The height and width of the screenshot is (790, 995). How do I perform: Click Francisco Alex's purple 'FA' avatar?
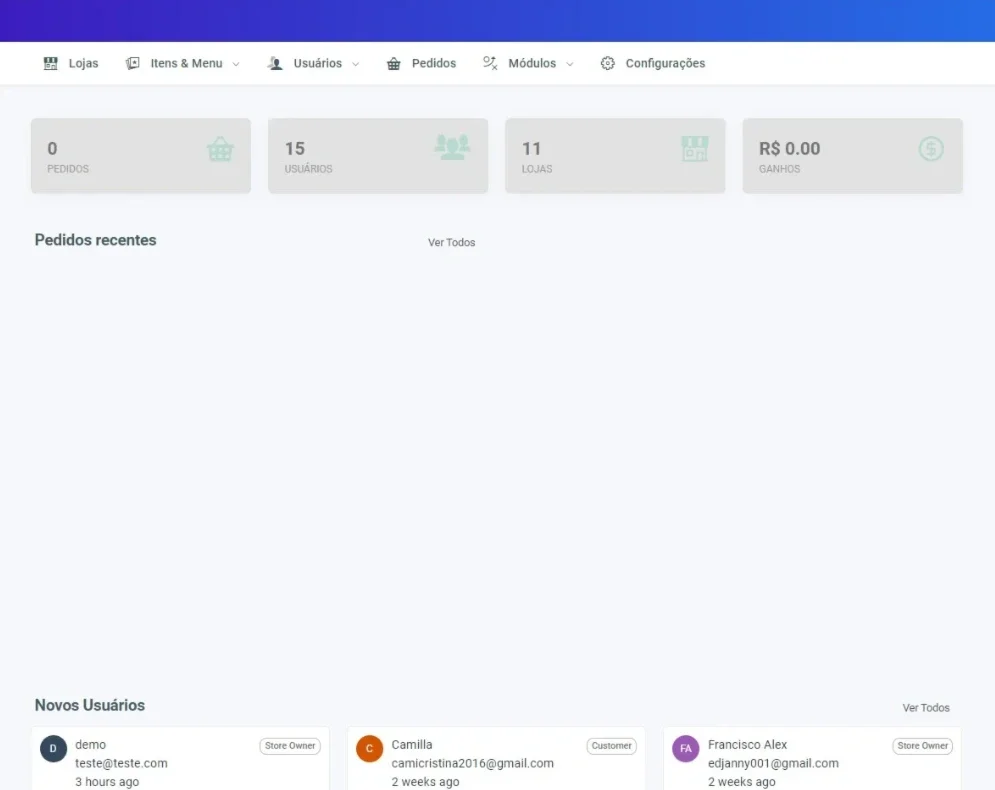[685, 749]
